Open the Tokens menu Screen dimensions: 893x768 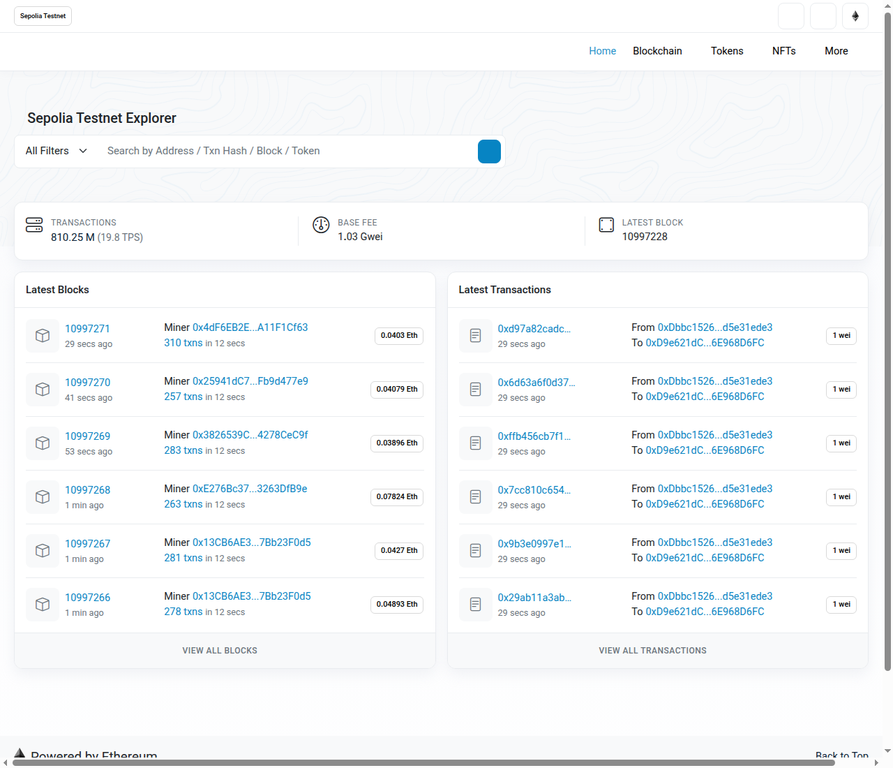(x=727, y=51)
